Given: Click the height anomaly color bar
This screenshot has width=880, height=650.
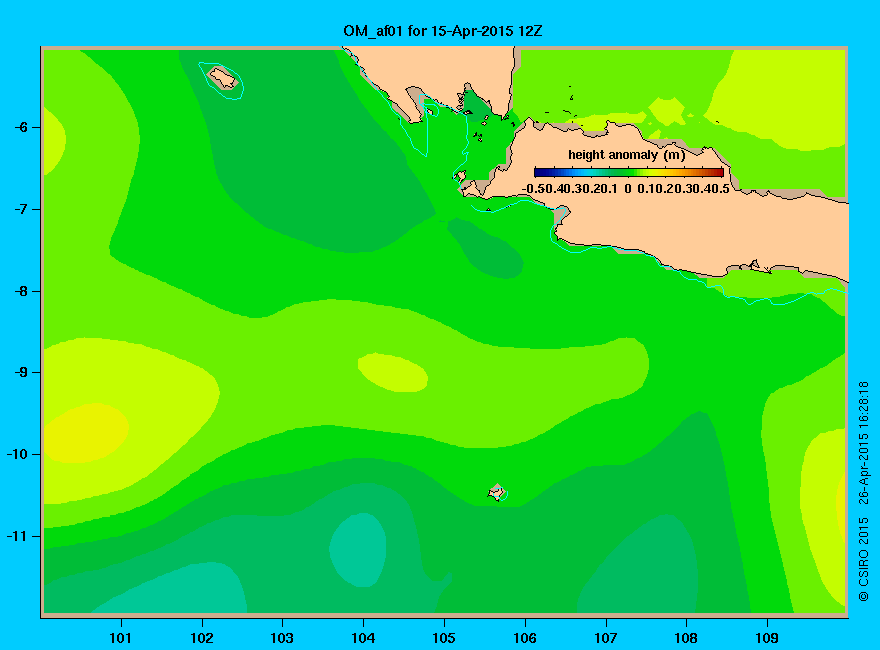Looking at the screenshot, I should pos(629,172).
